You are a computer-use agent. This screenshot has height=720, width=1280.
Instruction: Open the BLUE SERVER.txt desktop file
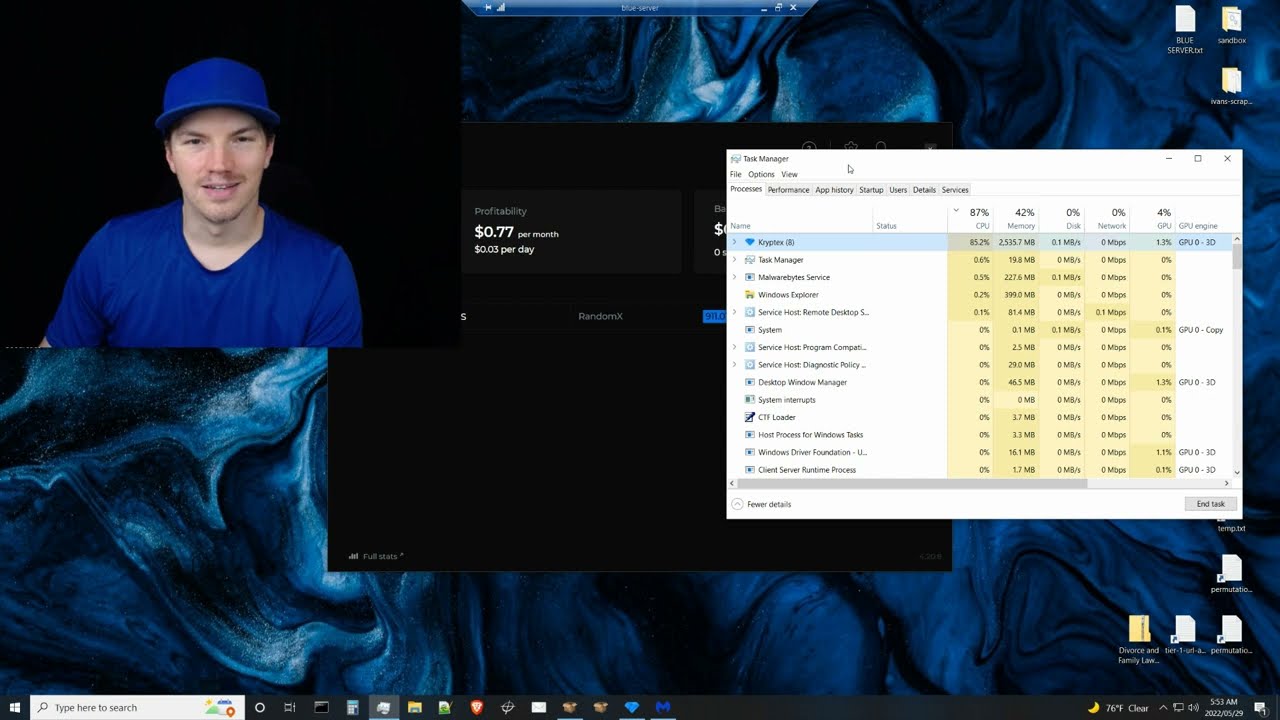click(x=1185, y=30)
